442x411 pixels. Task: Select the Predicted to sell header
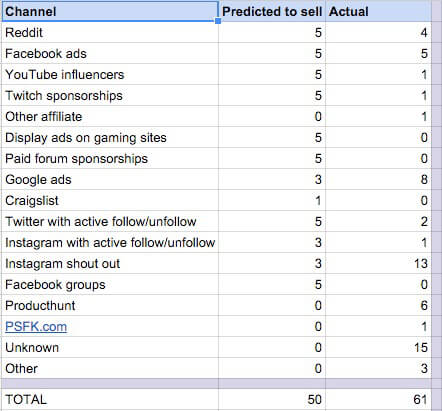[272, 11]
